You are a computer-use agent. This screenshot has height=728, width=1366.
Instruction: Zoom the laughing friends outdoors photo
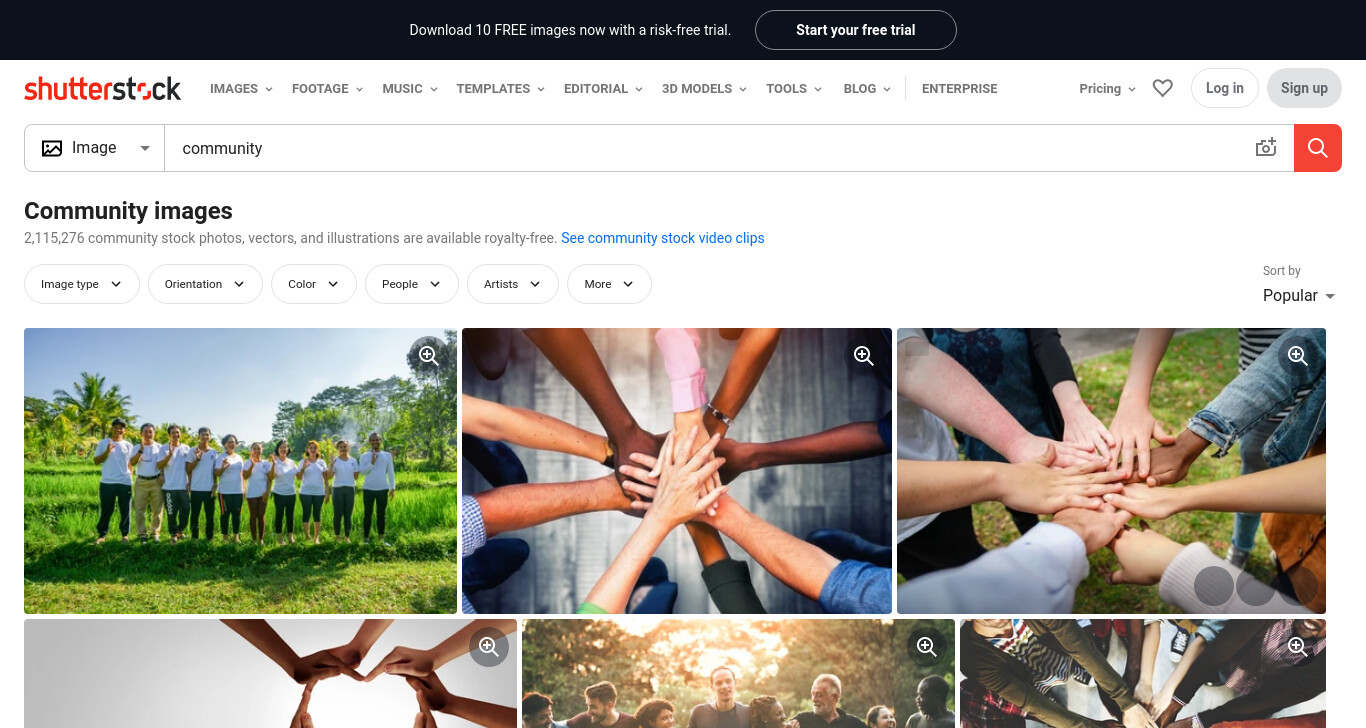point(927,646)
